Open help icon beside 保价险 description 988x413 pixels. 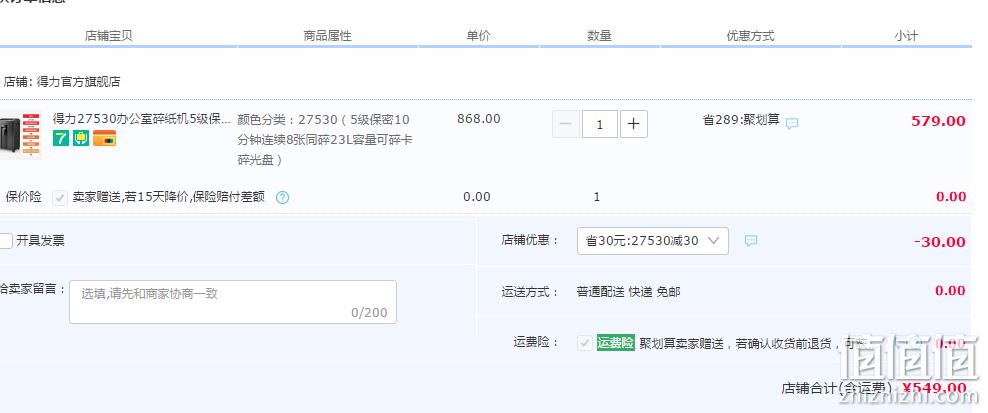pyautogui.click(x=283, y=198)
